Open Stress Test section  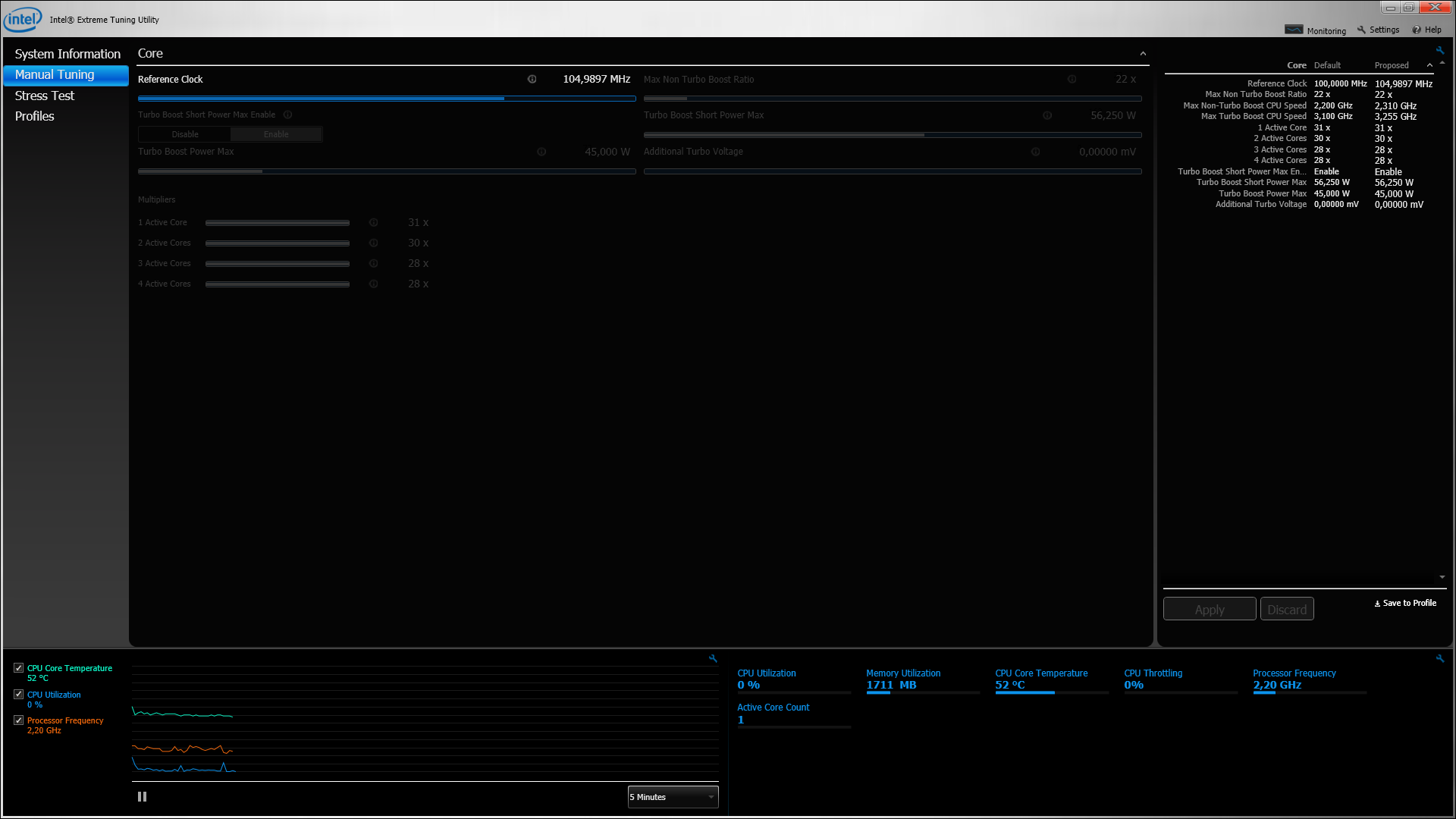click(x=44, y=96)
